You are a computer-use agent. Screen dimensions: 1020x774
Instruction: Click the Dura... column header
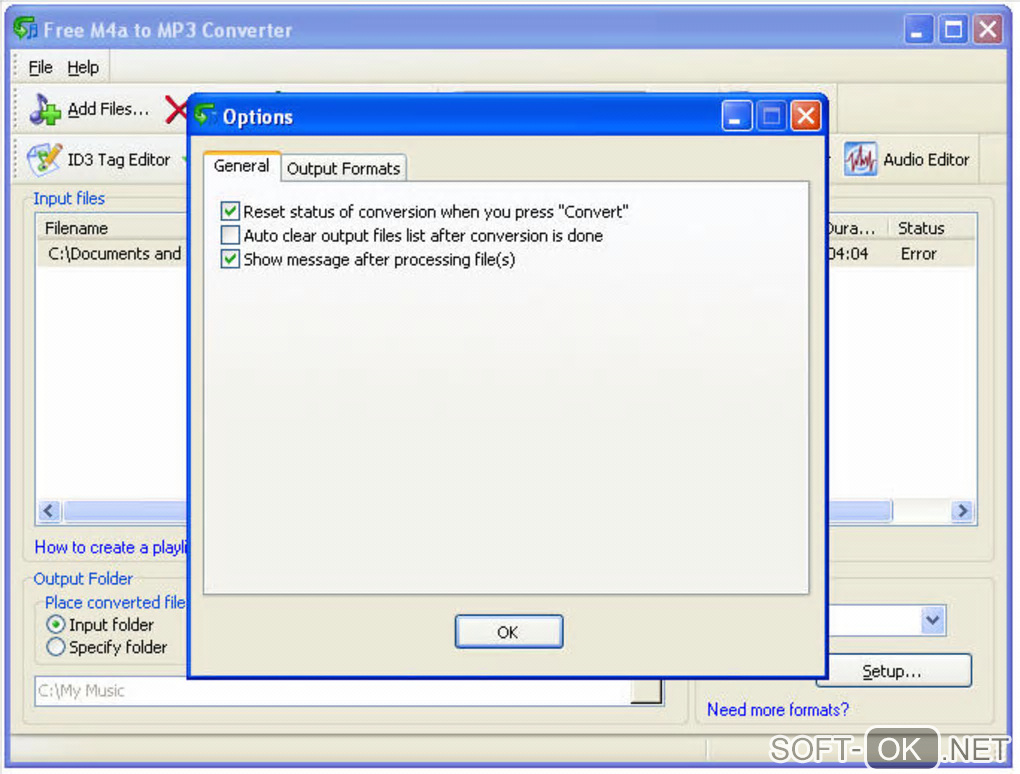pos(856,228)
